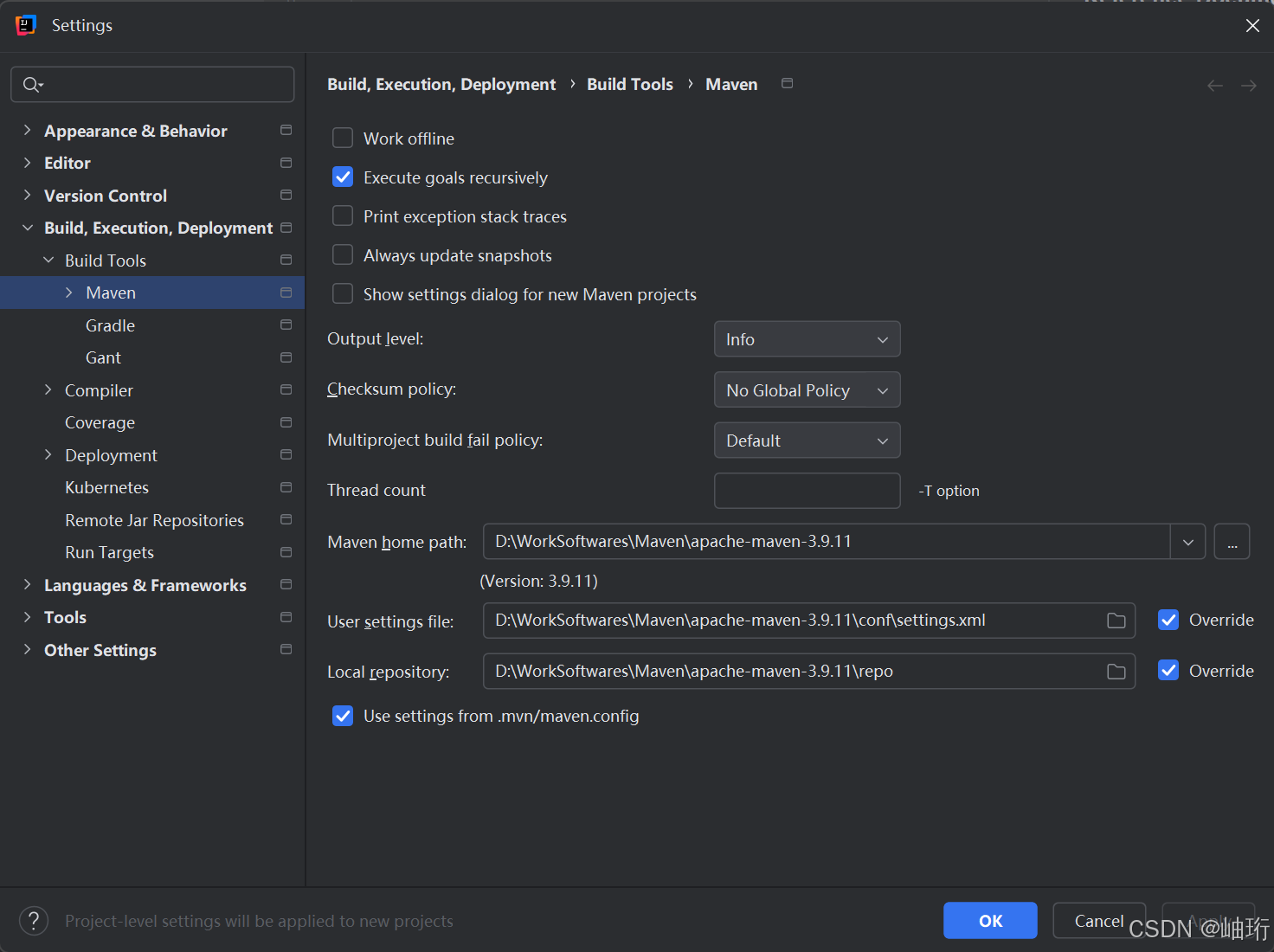The image size is (1274, 952).
Task: Expand the Editor section
Action: [x=27, y=163]
